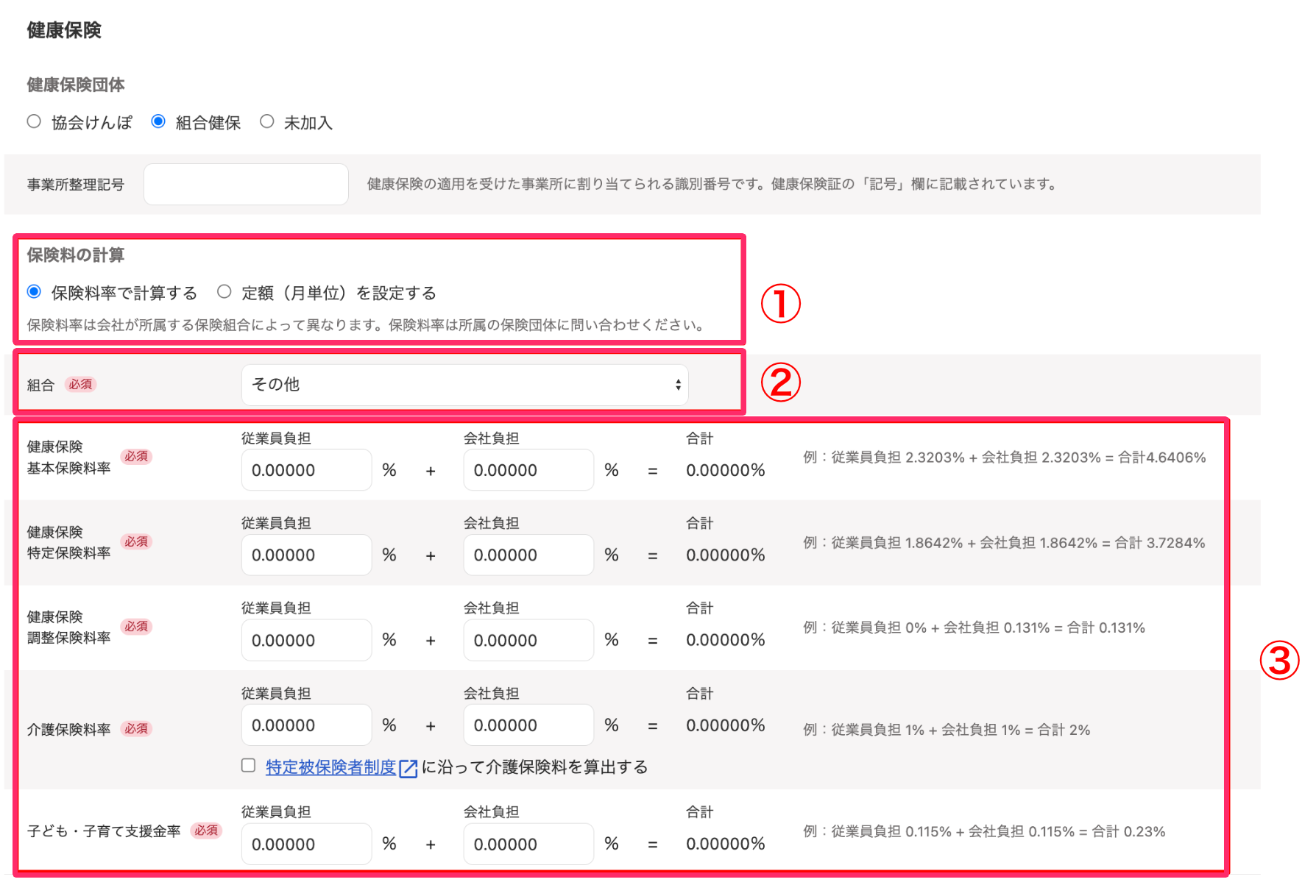This screenshot has height=896, width=1316.
Task: Click 子ども・子育て支援金率 会社負担 percent field
Action: click(x=528, y=844)
